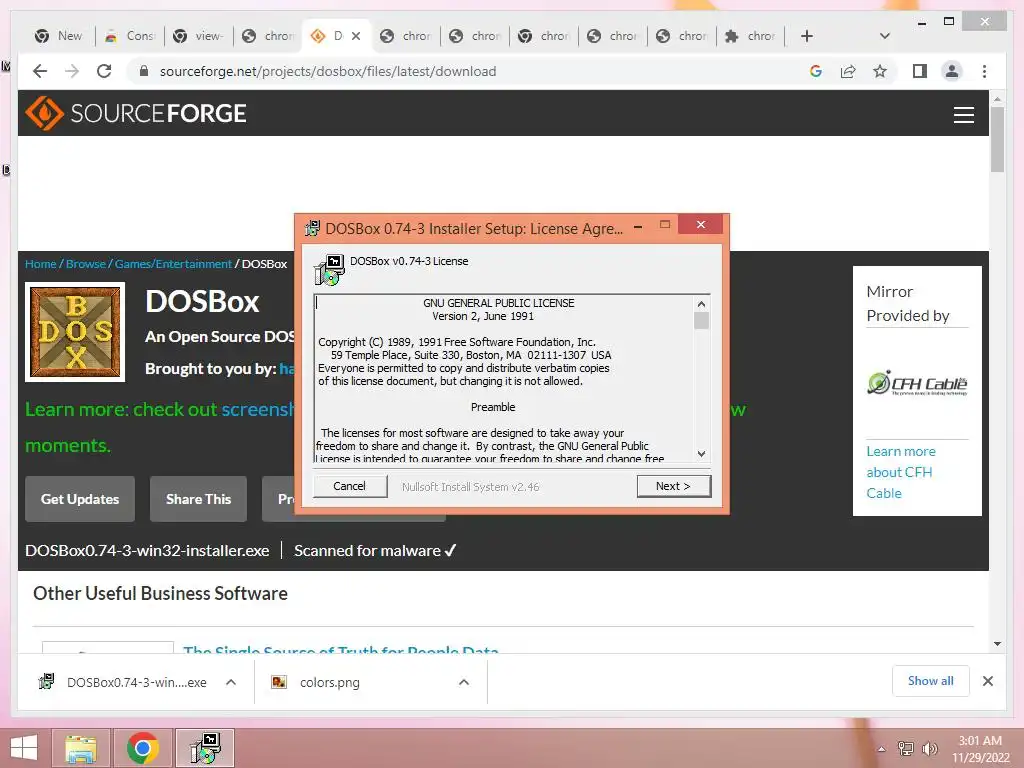Viewport: 1024px width, 768px height.
Task: Go back to the previous page
Action: pyautogui.click(x=40, y=71)
